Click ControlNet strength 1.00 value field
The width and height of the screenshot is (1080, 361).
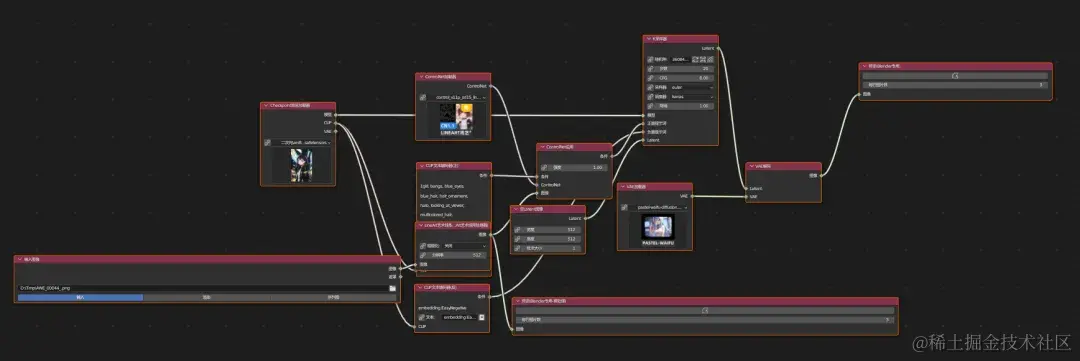579,167
